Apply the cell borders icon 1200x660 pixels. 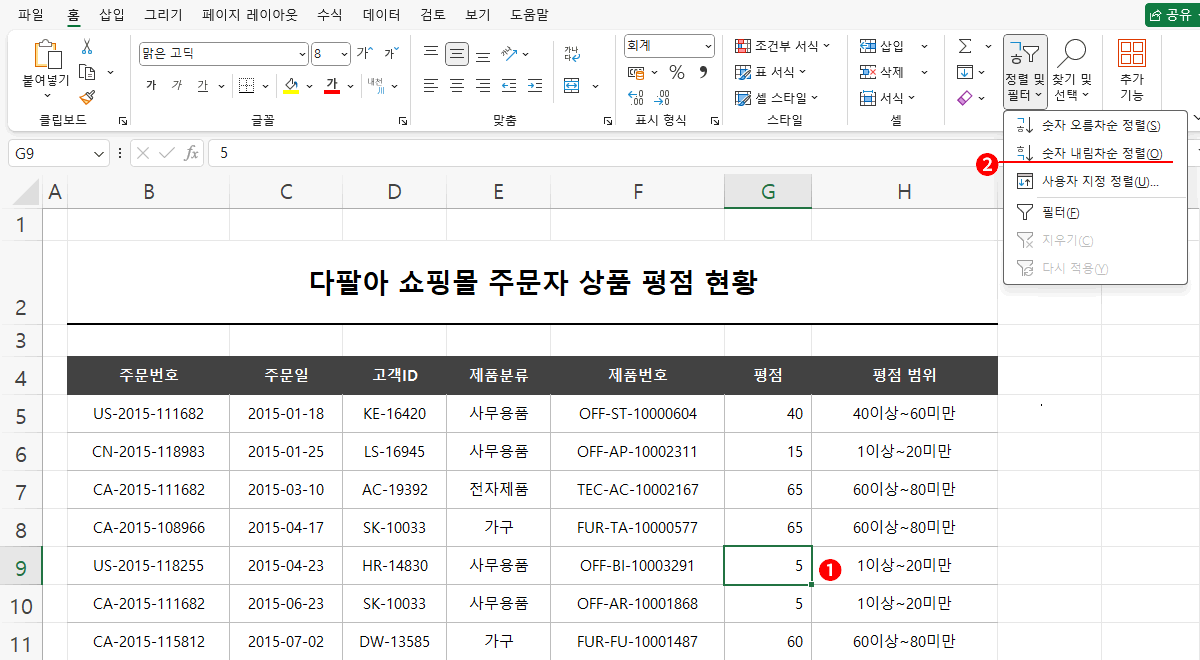tap(246, 86)
